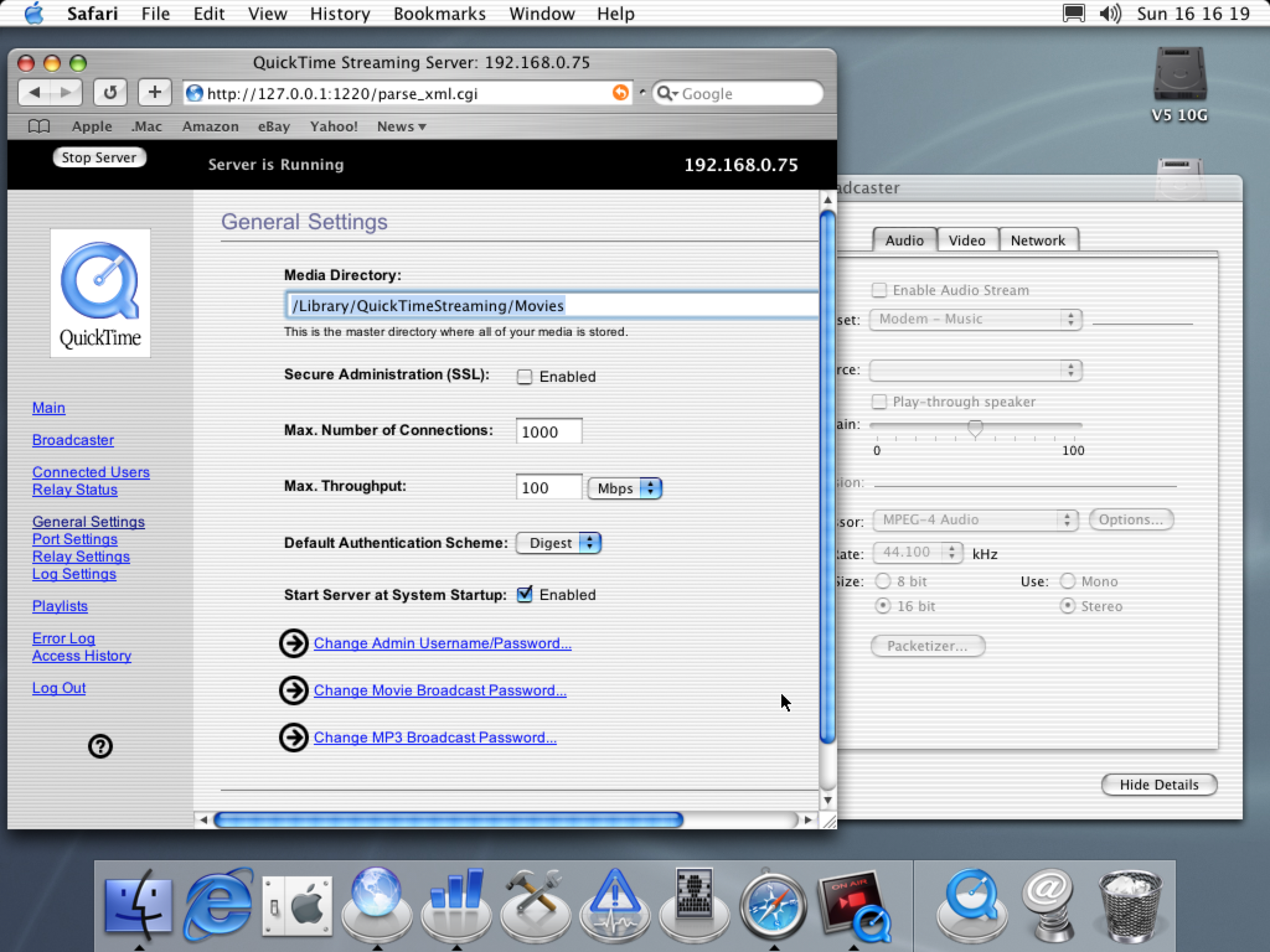Open the Digest authentication scheme dropdown

(559, 543)
